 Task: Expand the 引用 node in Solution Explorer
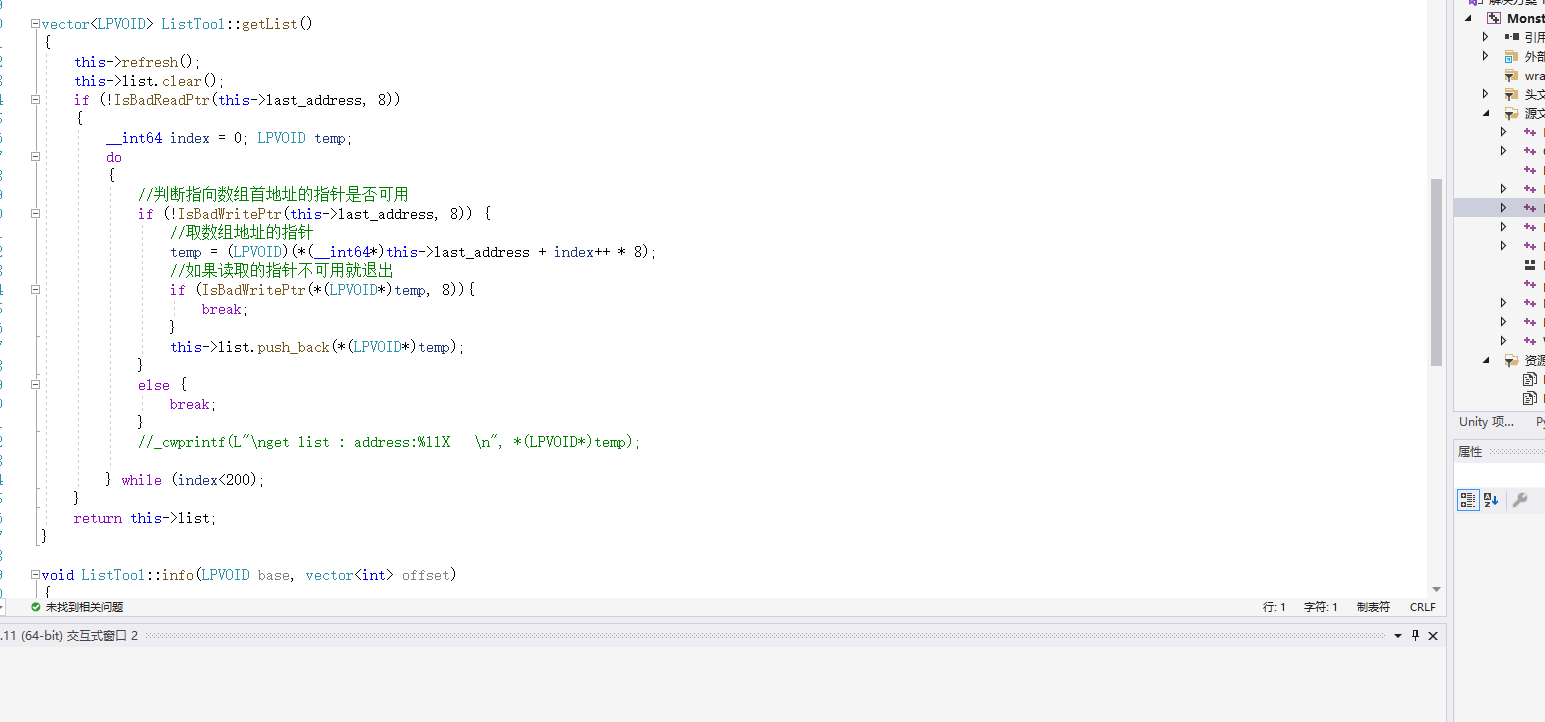(x=1486, y=37)
